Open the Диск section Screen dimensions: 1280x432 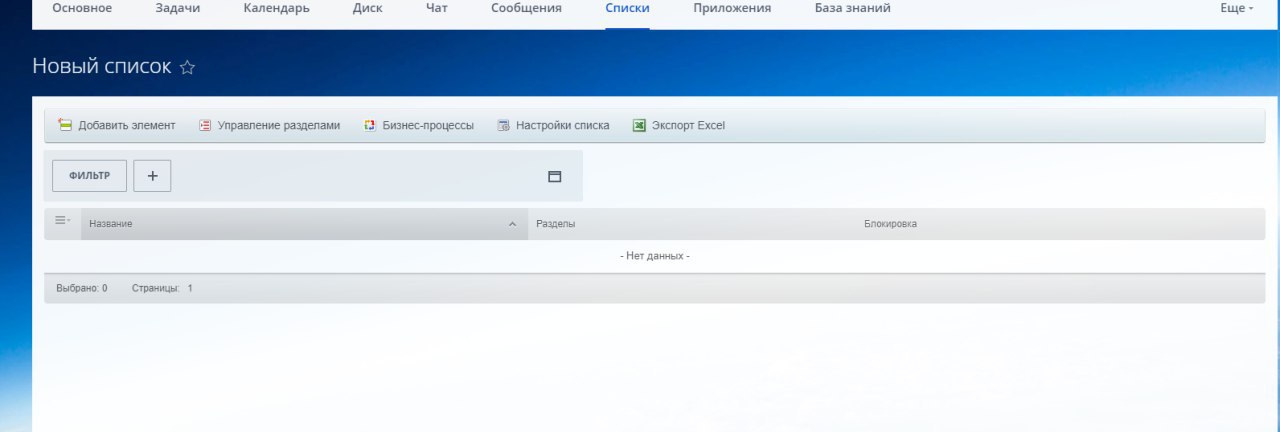367,8
